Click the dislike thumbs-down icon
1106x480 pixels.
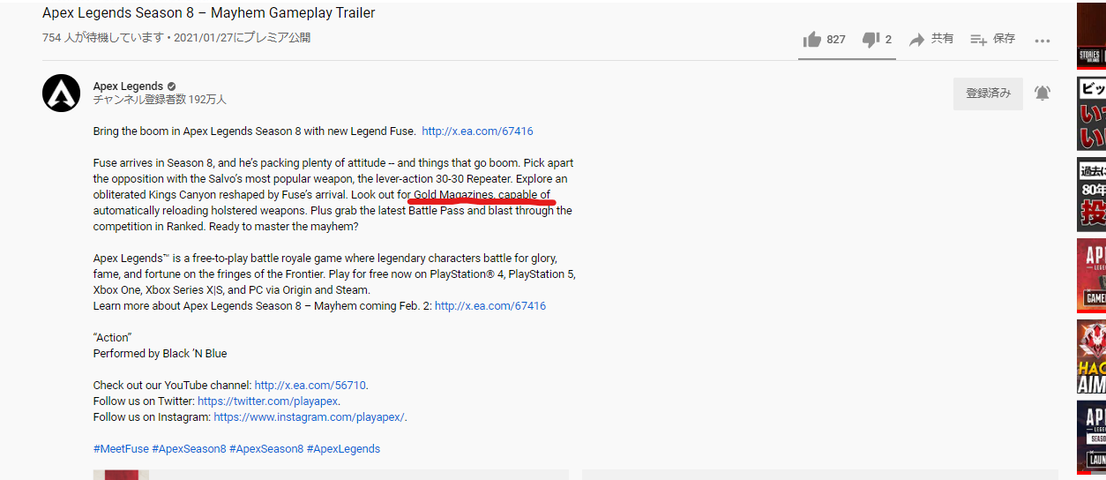tap(870, 40)
